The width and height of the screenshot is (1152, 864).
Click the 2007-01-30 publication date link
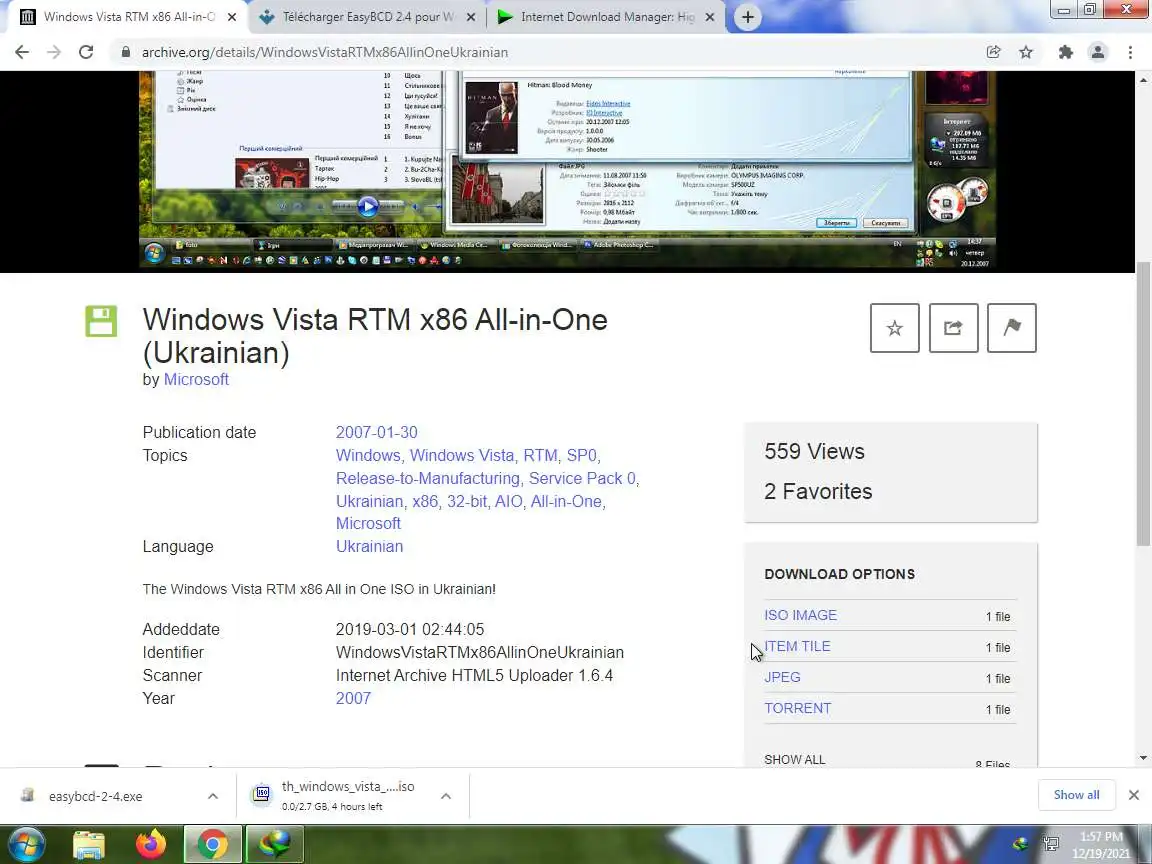click(x=376, y=432)
